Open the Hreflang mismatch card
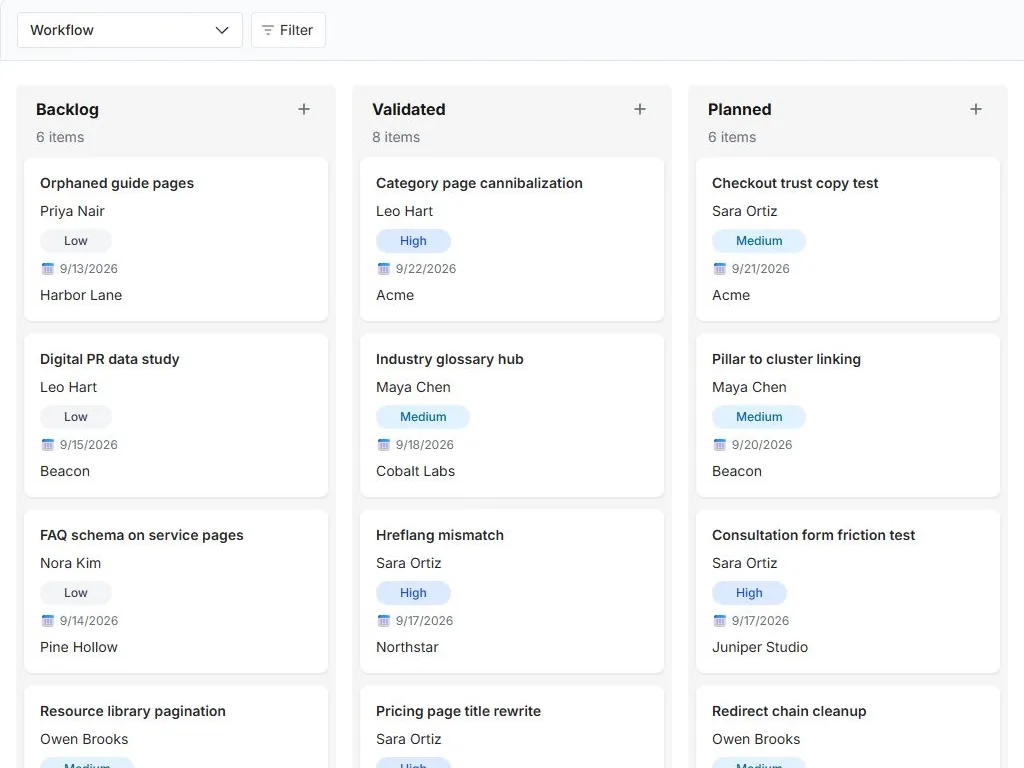 [x=512, y=591]
